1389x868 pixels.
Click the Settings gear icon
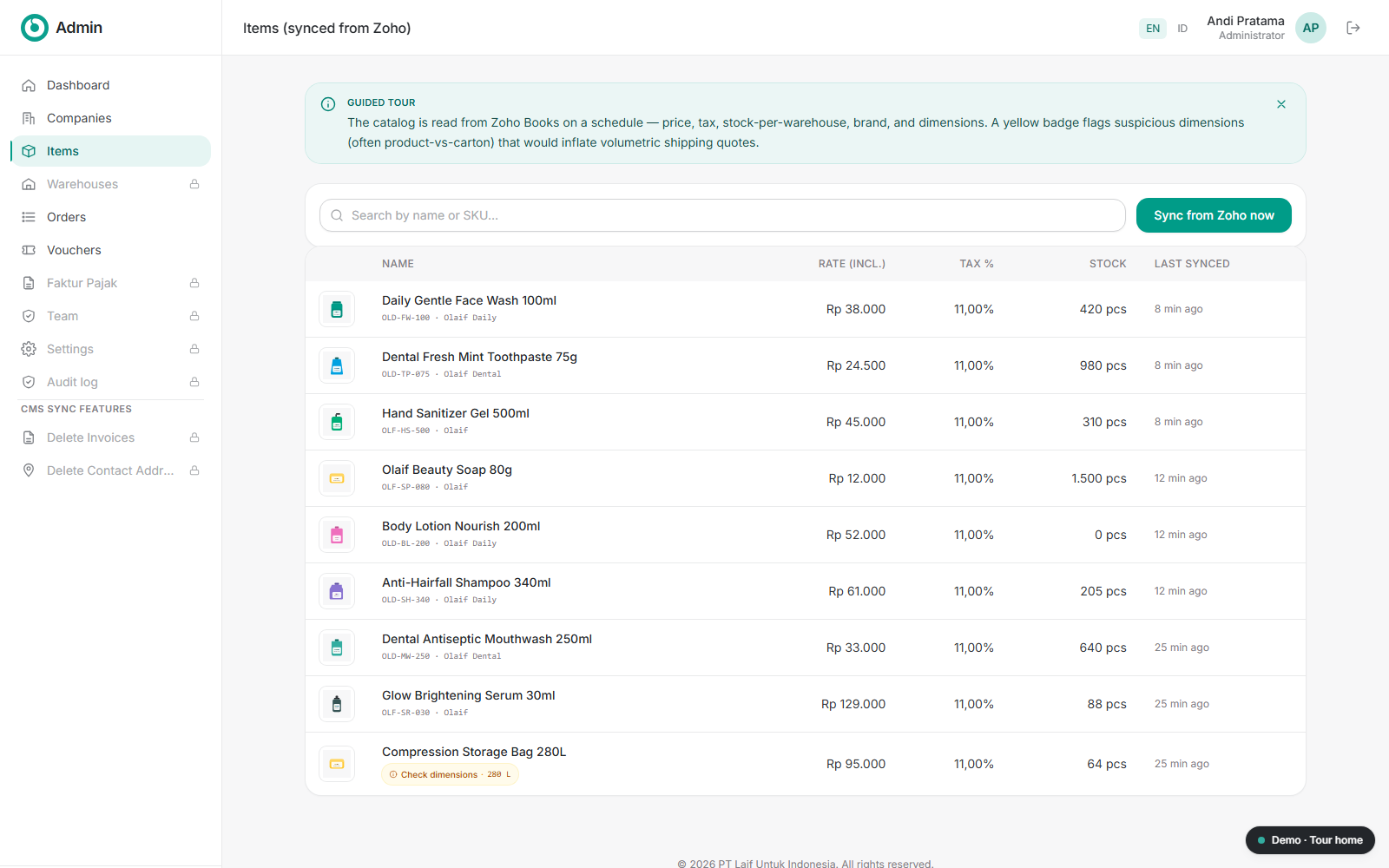(x=29, y=349)
